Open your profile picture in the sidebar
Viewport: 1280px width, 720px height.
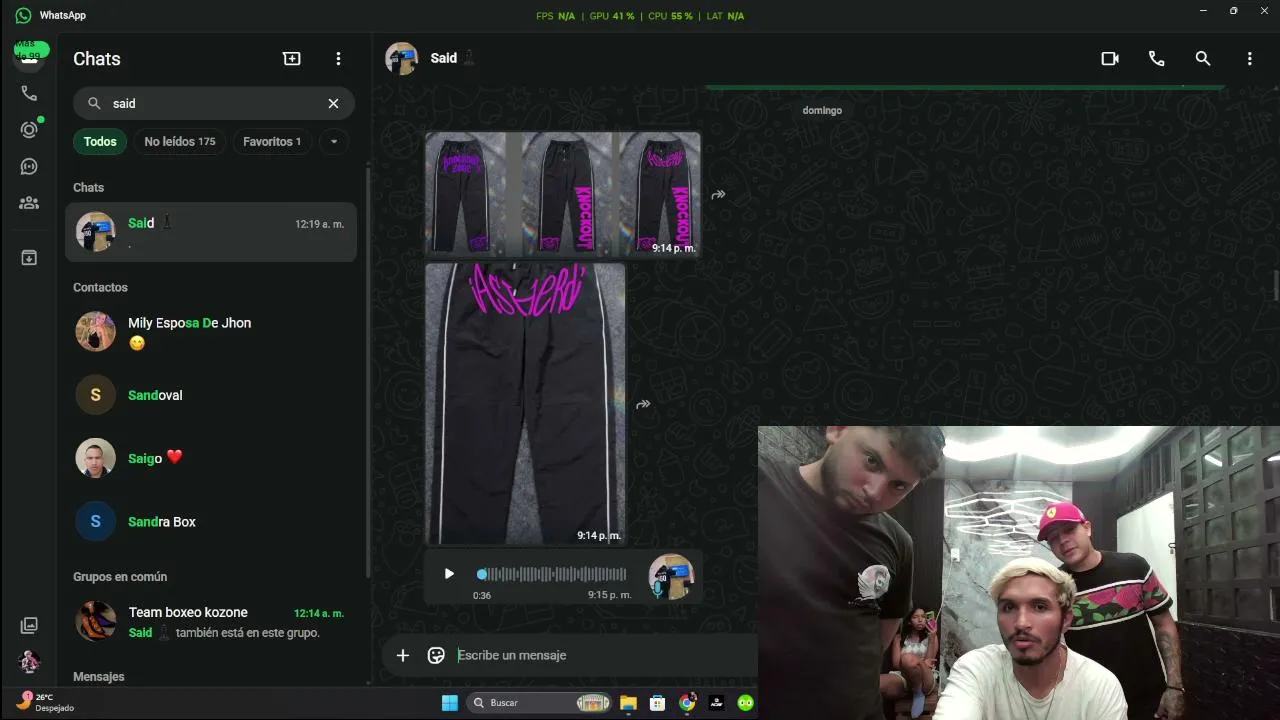coord(29,661)
